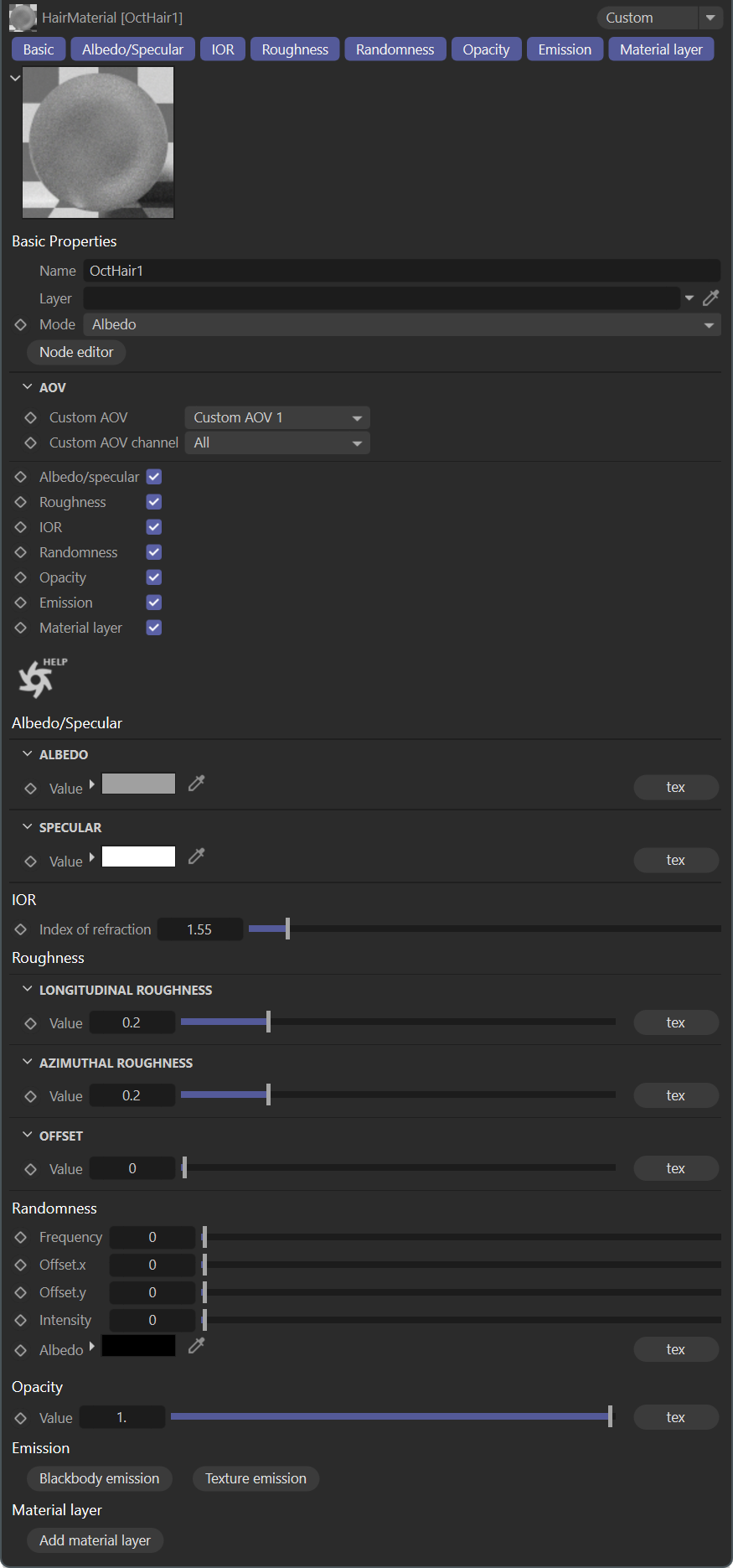Click the Randomness Albedo eyedropper icon
This screenshot has width=733, height=1568.
[x=197, y=1346]
